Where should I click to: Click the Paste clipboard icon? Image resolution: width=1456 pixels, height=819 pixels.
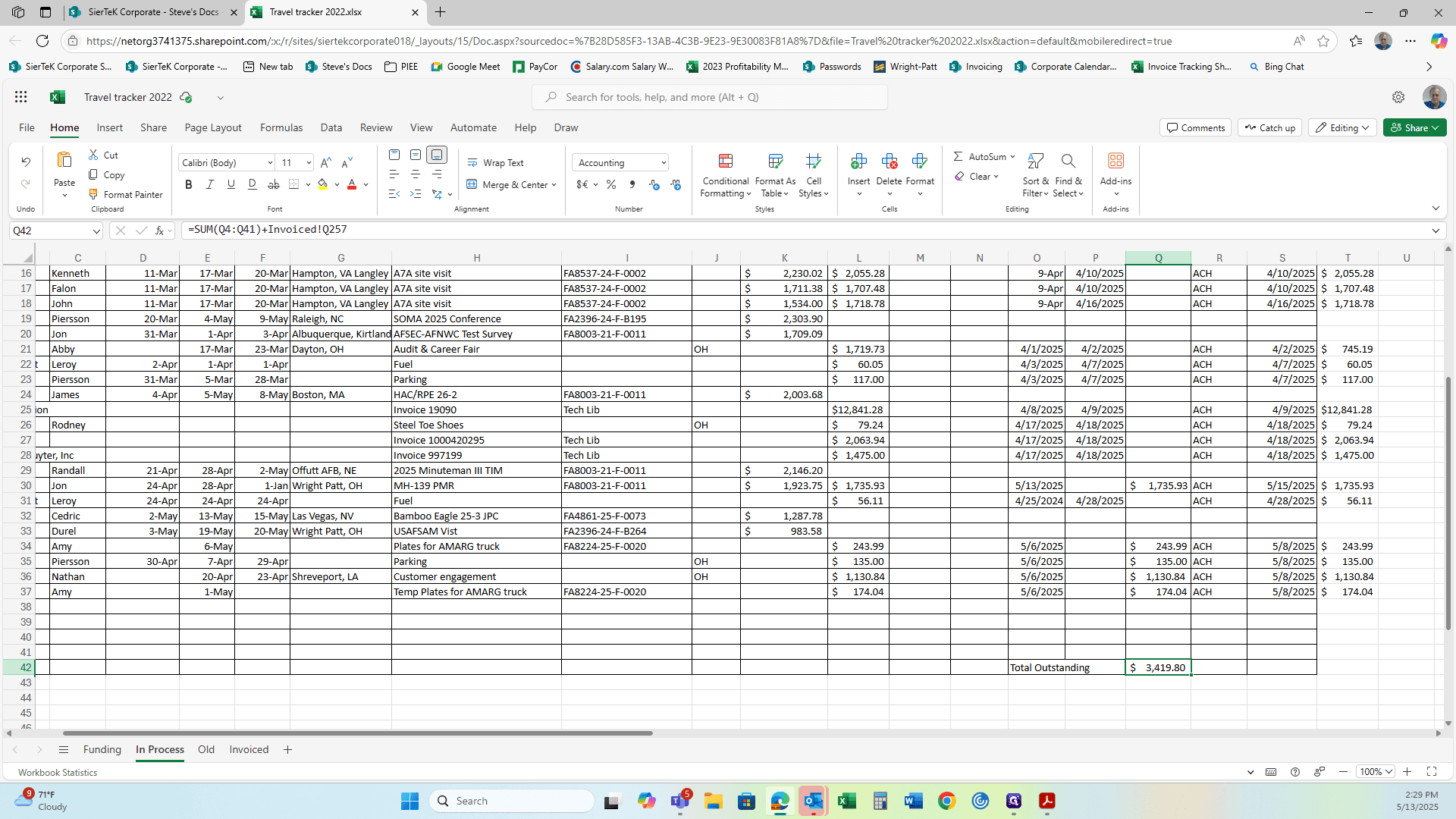[x=64, y=160]
